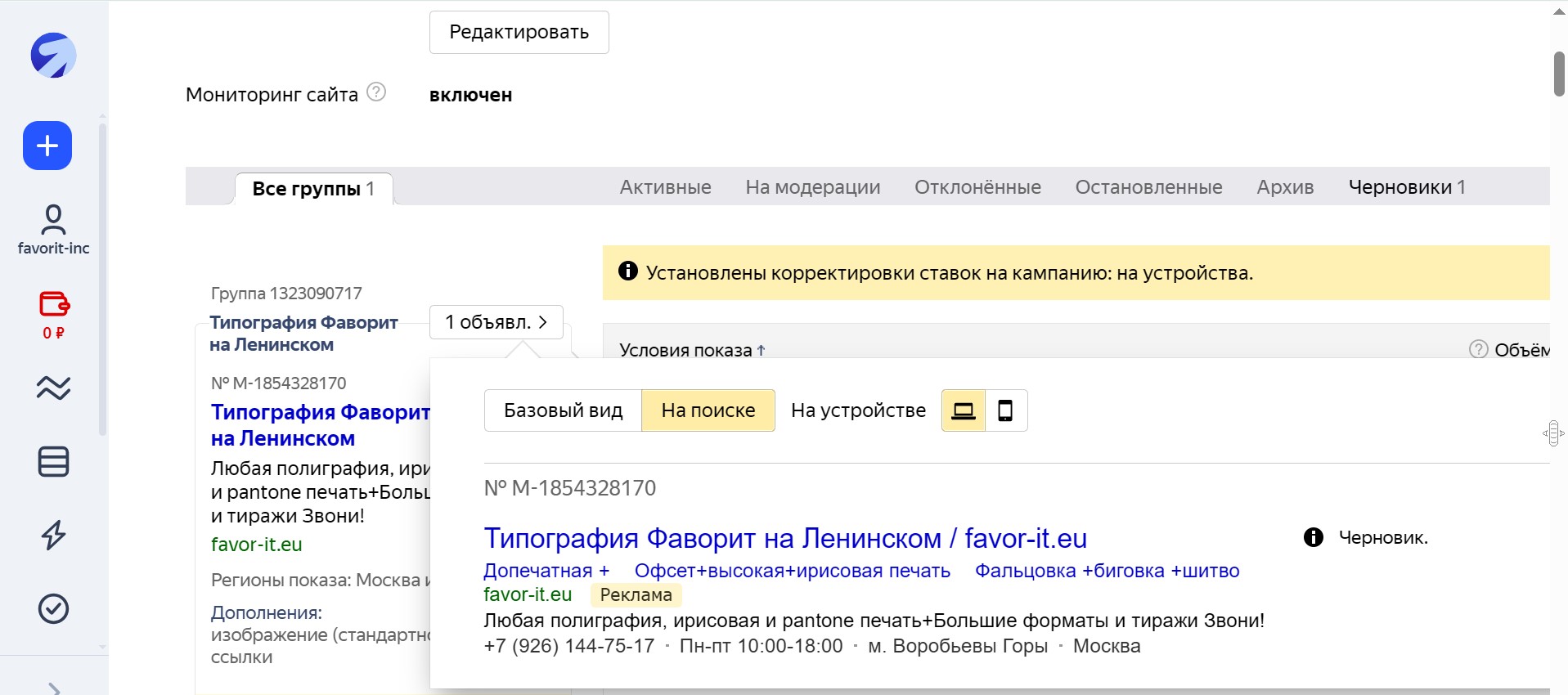The width and height of the screenshot is (1568, 695).
Task: Sort by Условия показа column header
Action: [692, 350]
